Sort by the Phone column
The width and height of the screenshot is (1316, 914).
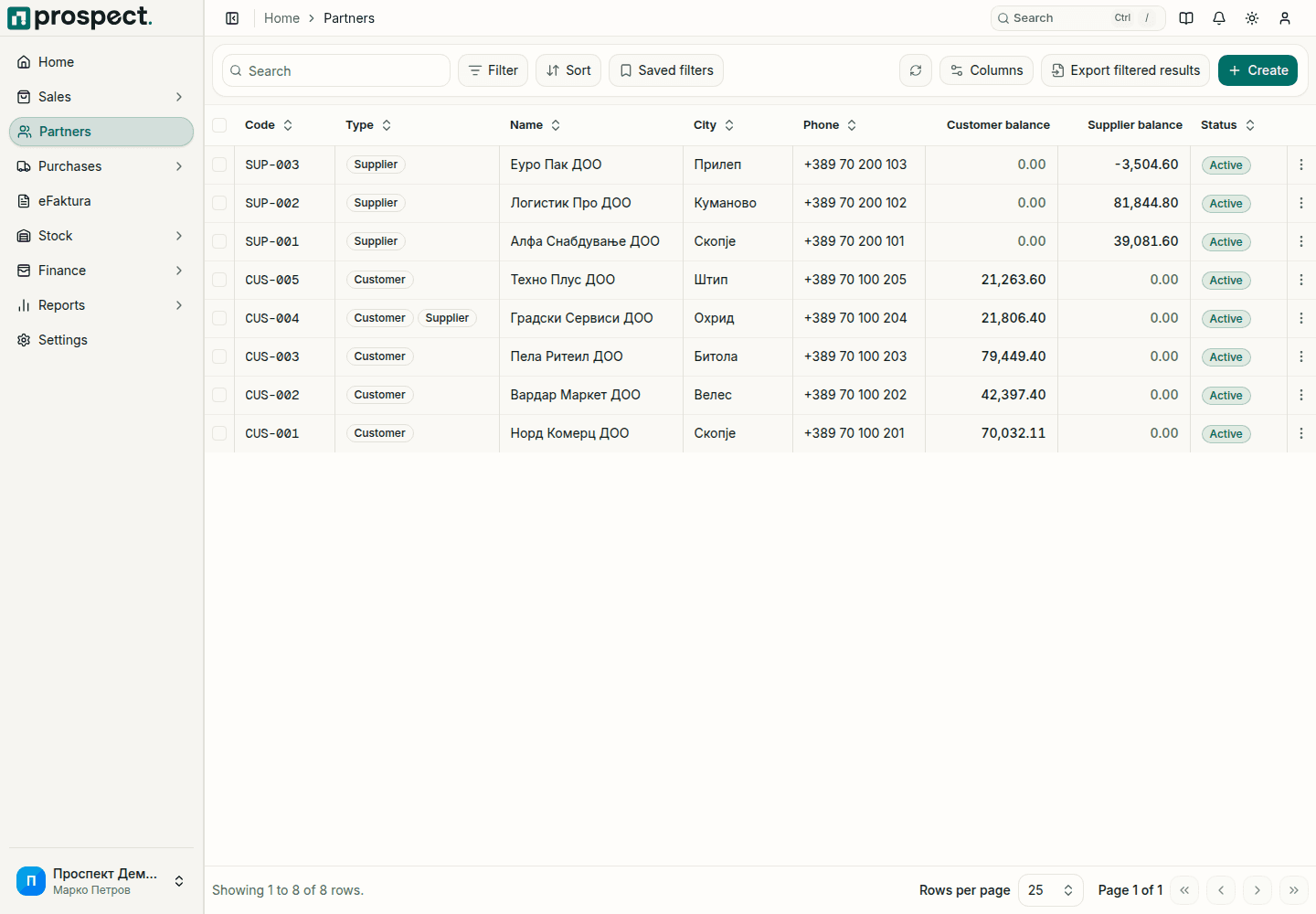pyautogui.click(x=830, y=125)
